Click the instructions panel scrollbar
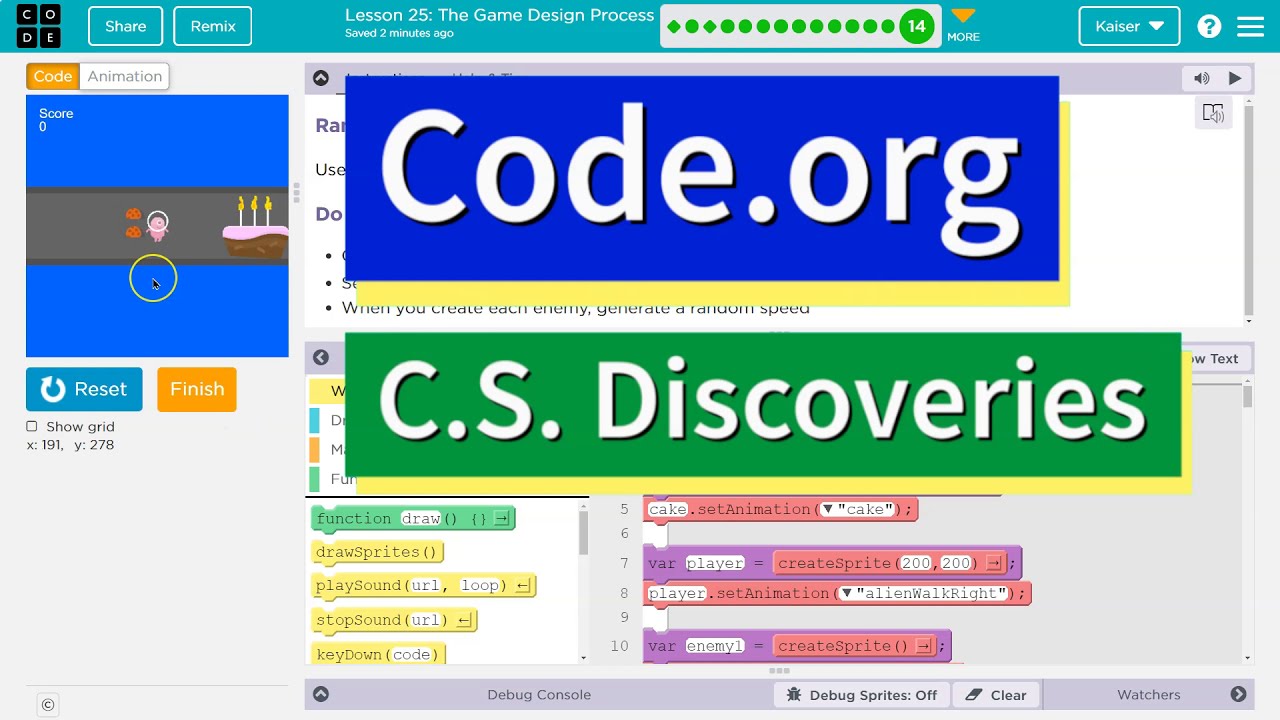This screenshot has width=1280, height=720. 1248,208
